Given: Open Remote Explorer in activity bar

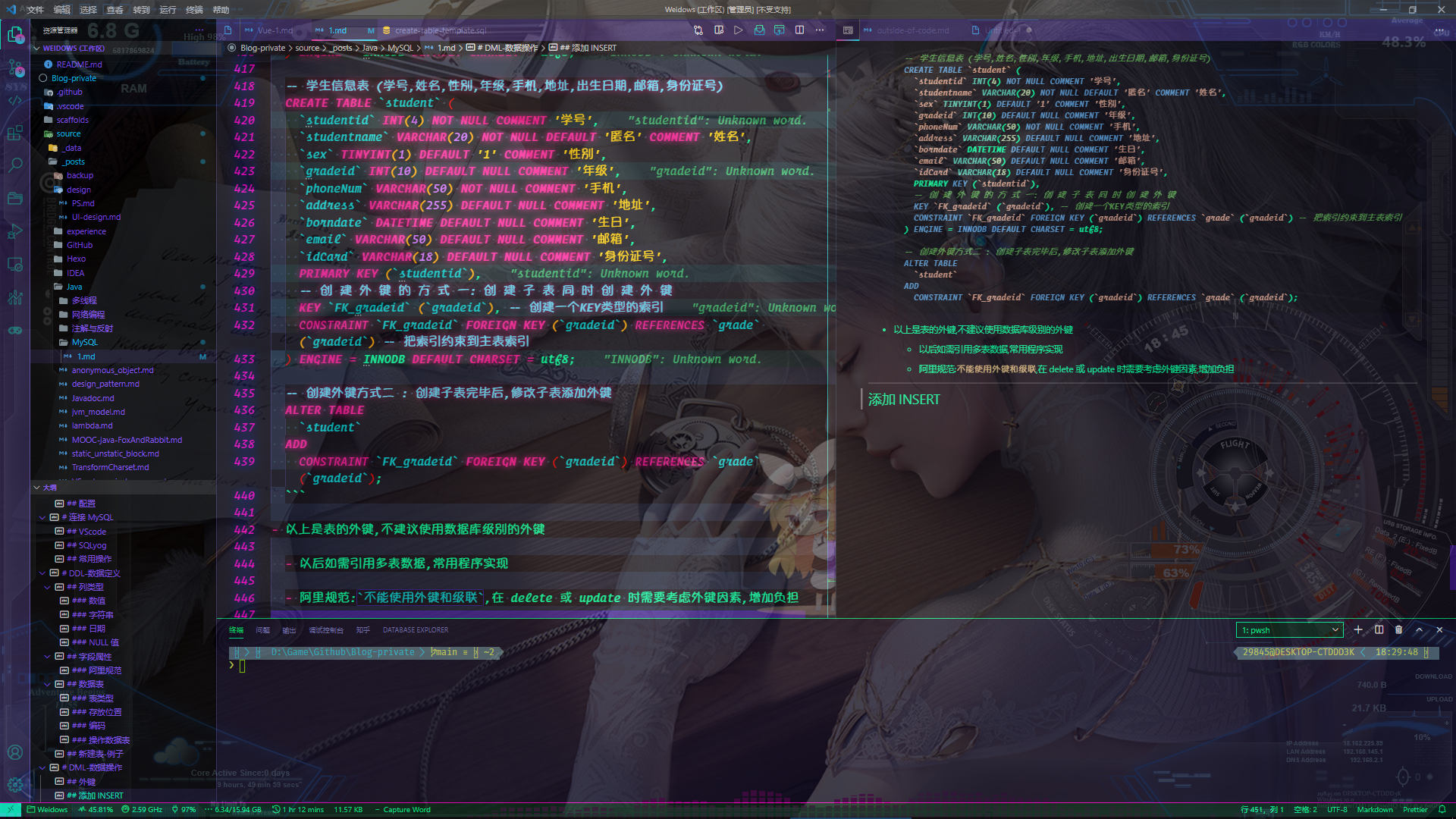Looking at the screenshot, I should tap(15, 264).
